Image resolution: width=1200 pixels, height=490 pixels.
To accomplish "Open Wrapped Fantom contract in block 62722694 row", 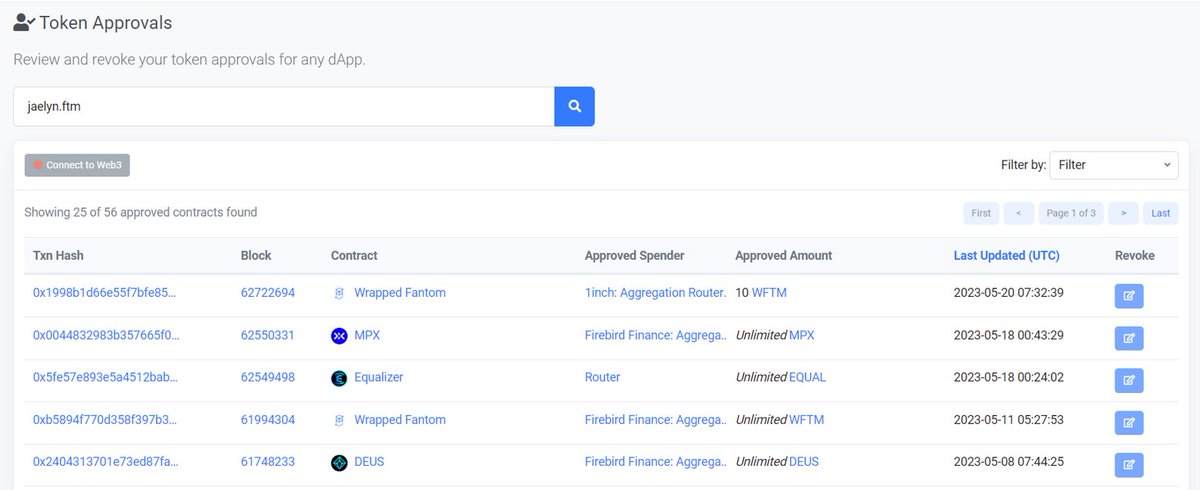I will [400, 293].
